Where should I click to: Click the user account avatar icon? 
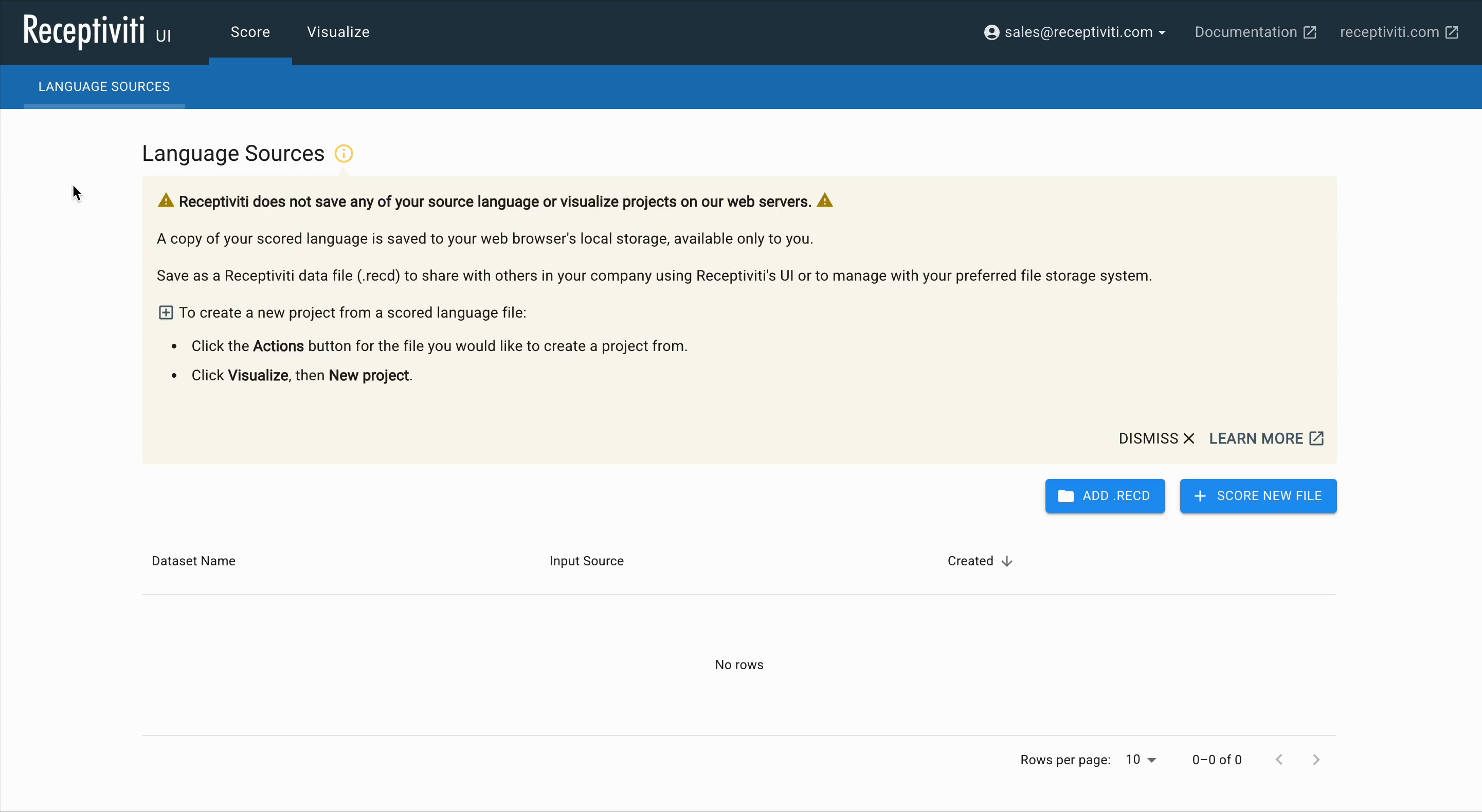tap(991, 32)
